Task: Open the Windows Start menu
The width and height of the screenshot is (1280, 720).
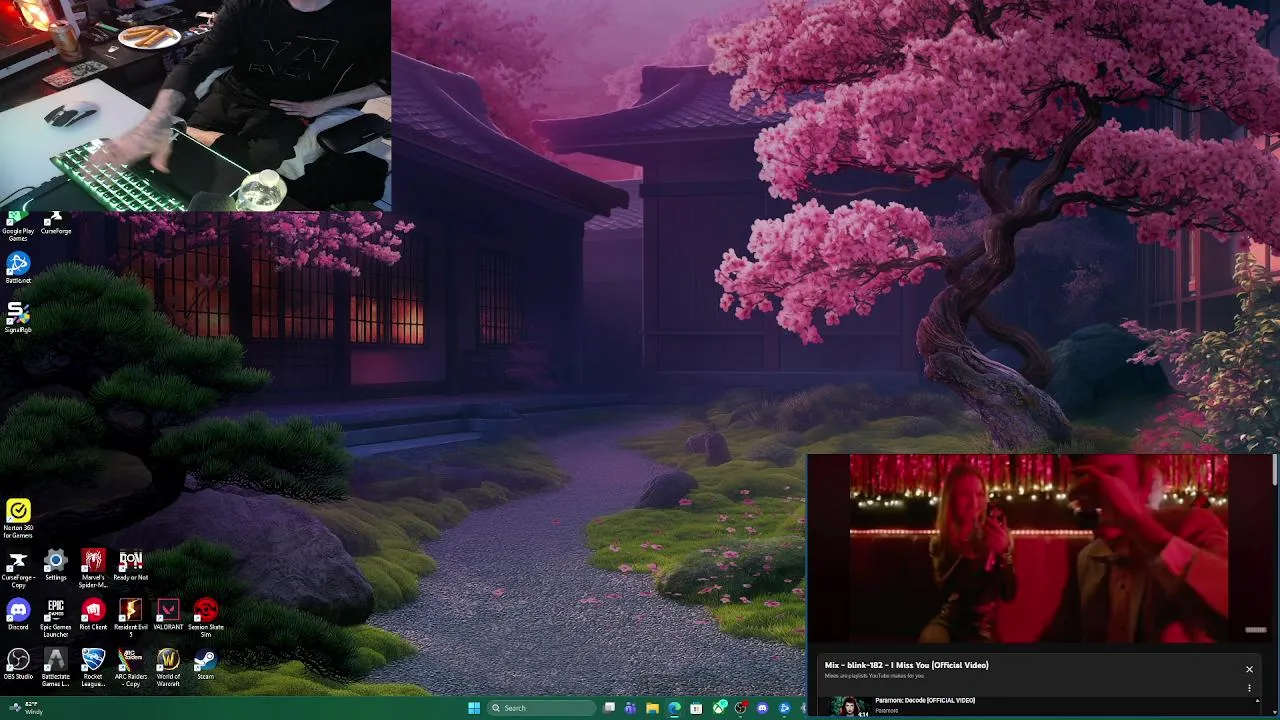Action: [x=474, y=708]
